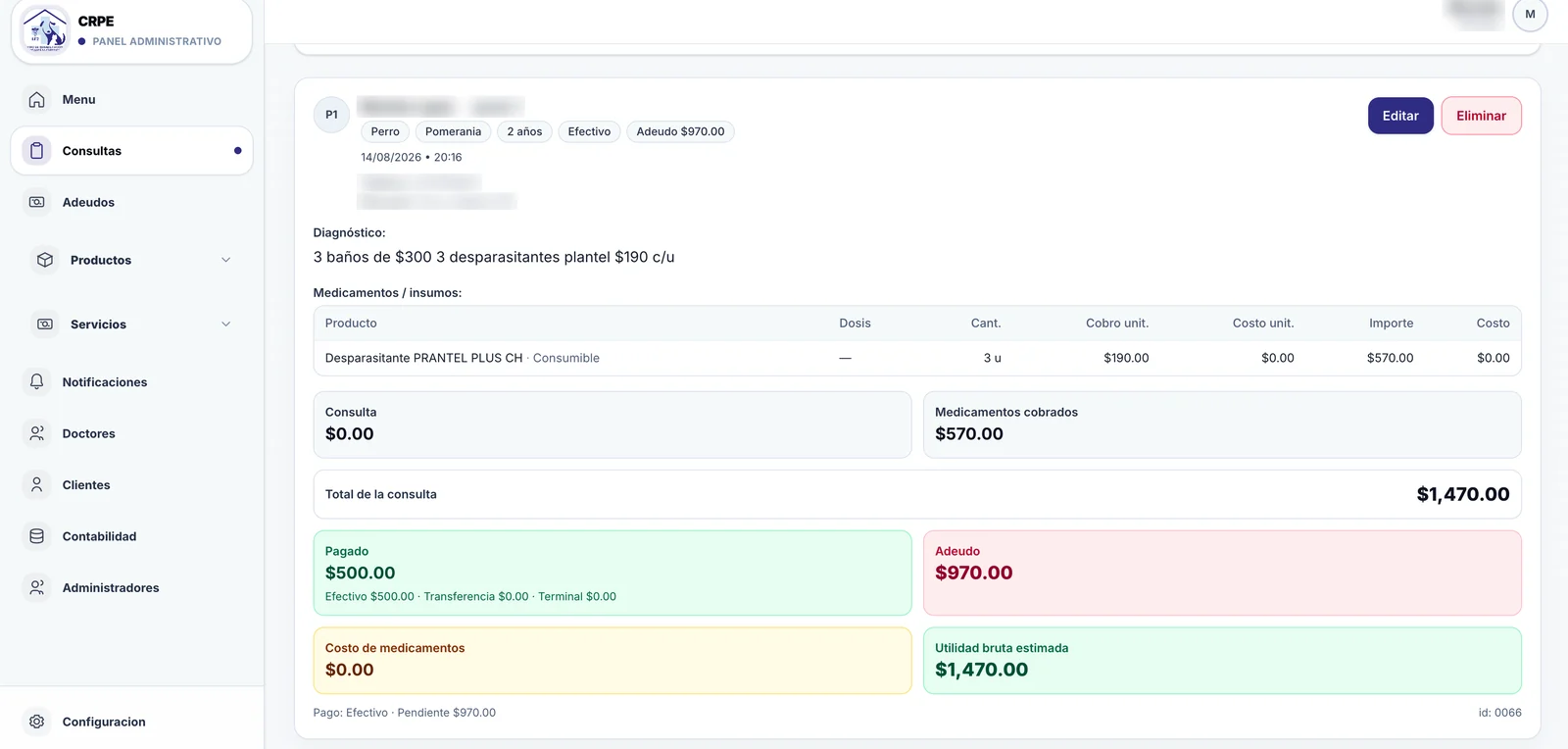Click the Editar button

pyautogui.click(x=1400, y=116)
